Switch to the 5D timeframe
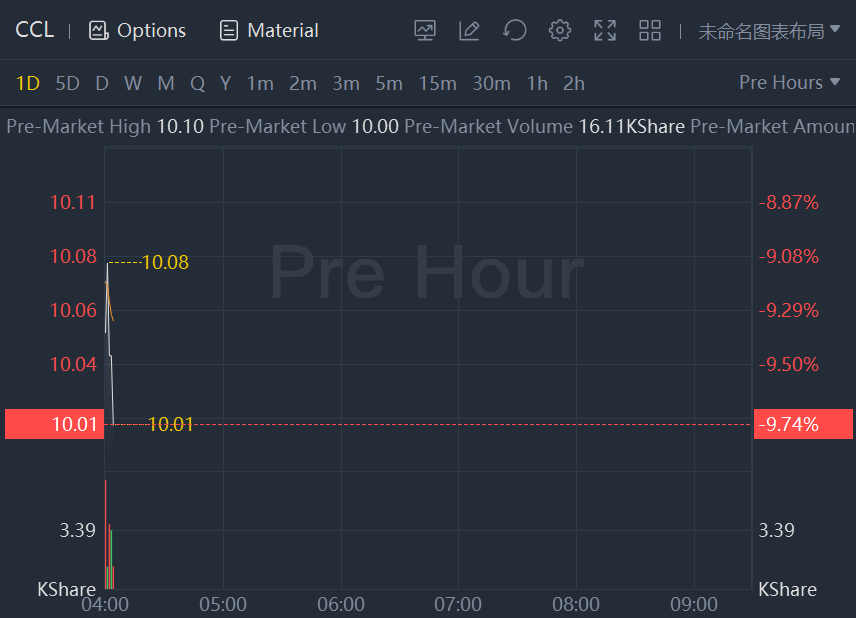This screenshot has height=618, width=856. (x=67, y=83)
